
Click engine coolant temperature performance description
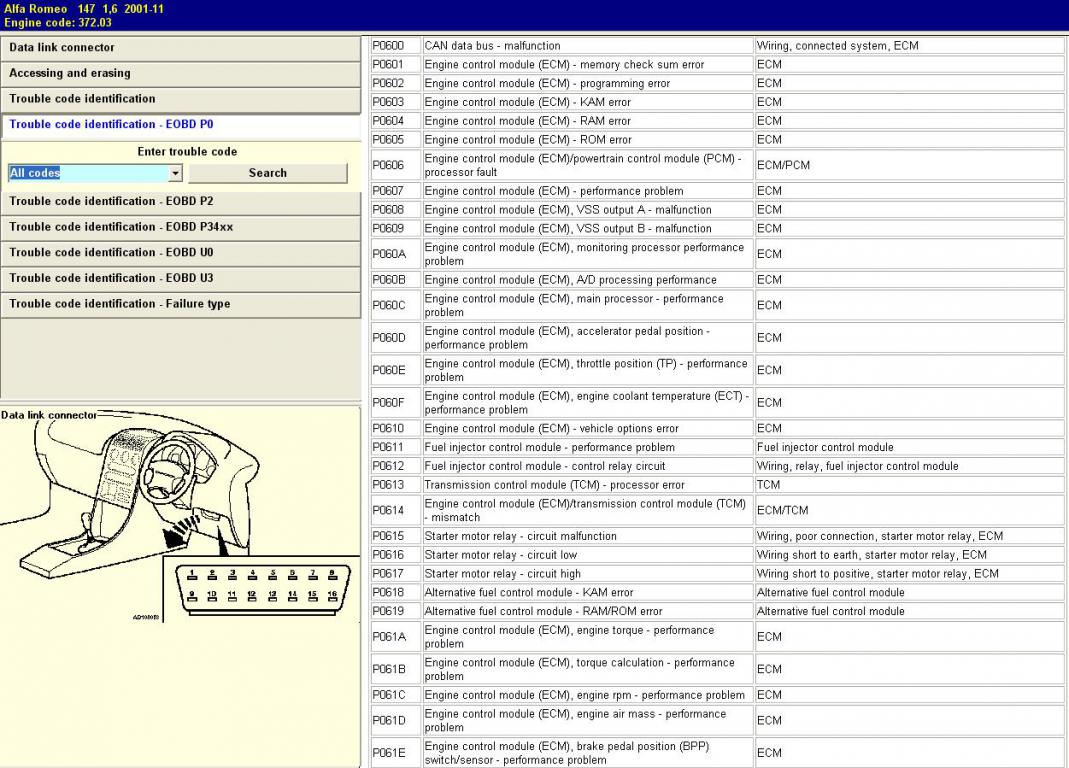click(x=587, y=402)
